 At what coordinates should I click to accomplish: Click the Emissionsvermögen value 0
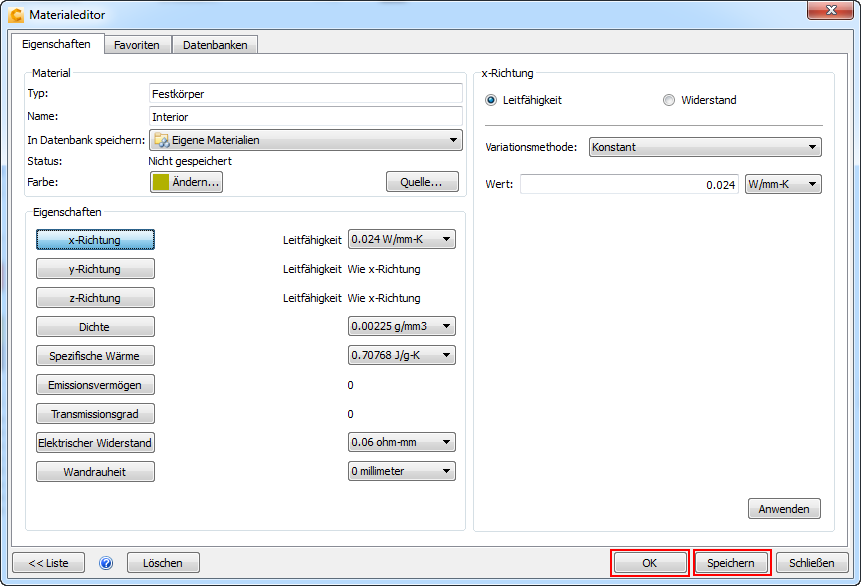point(350,385)
